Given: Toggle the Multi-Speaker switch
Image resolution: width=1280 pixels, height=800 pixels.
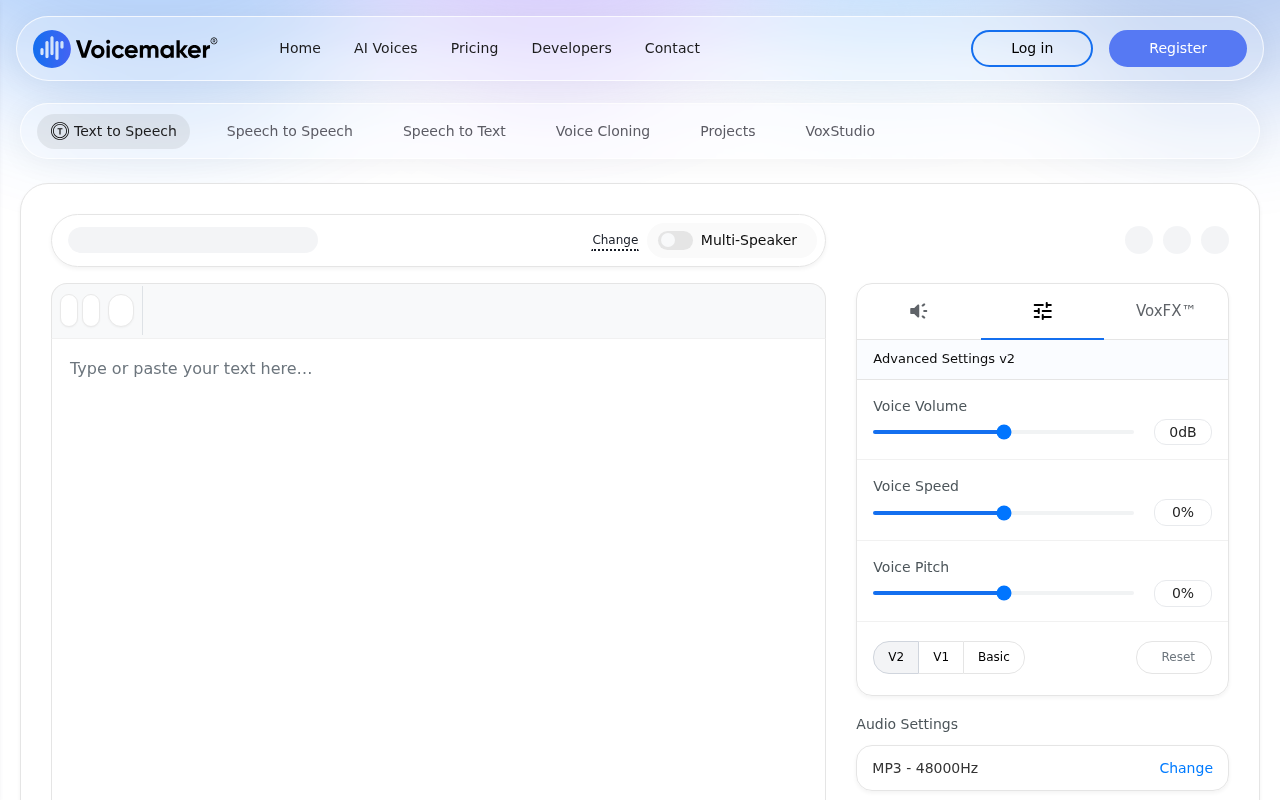Looking at the screenshot, I should [675, 240].
